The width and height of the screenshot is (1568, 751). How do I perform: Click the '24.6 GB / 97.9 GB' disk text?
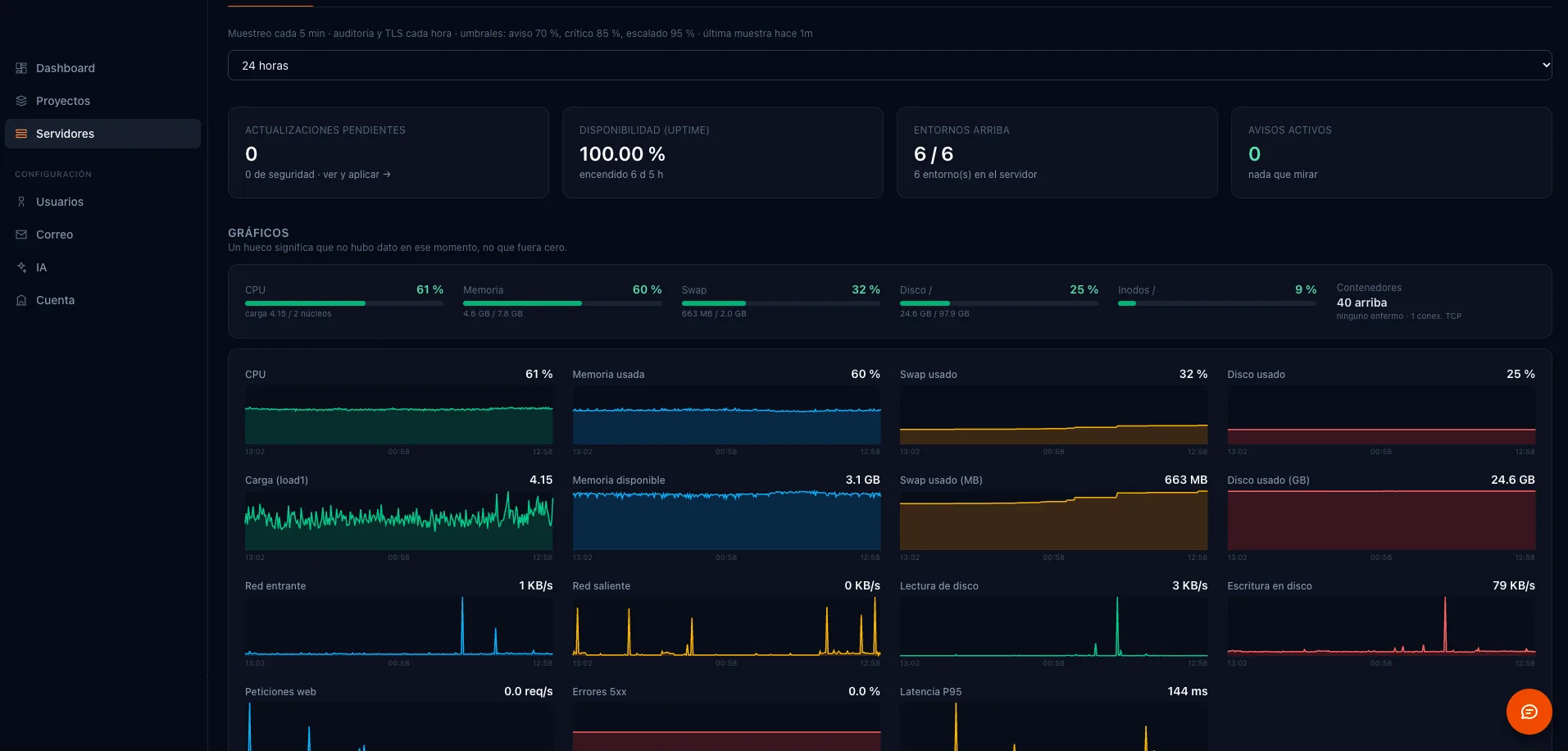point(934,314)
